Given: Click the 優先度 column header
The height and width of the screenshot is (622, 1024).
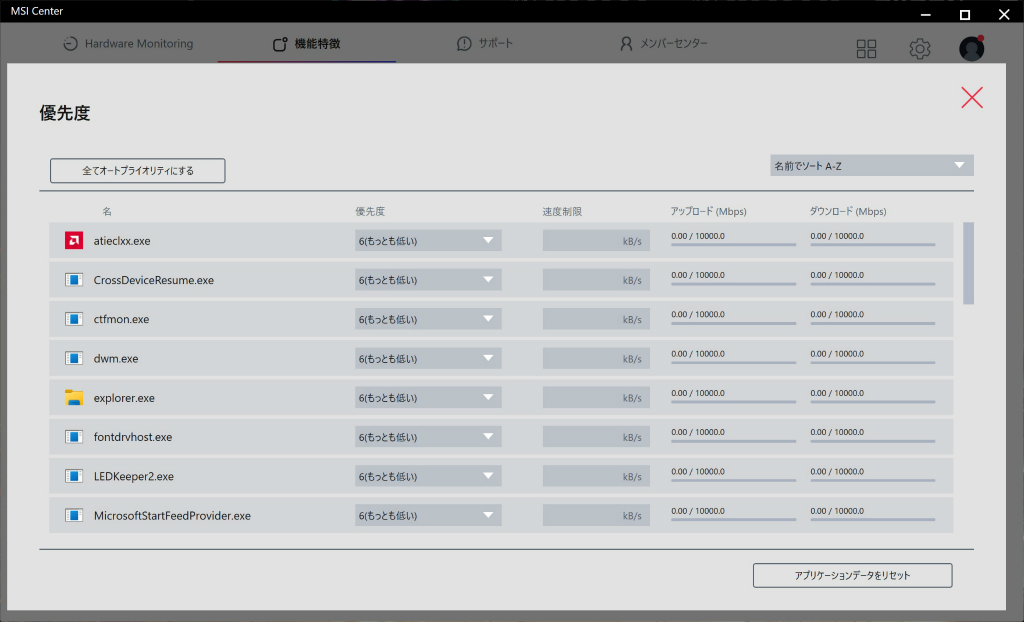Looking at the screenshot, I should tap(370, 211).
